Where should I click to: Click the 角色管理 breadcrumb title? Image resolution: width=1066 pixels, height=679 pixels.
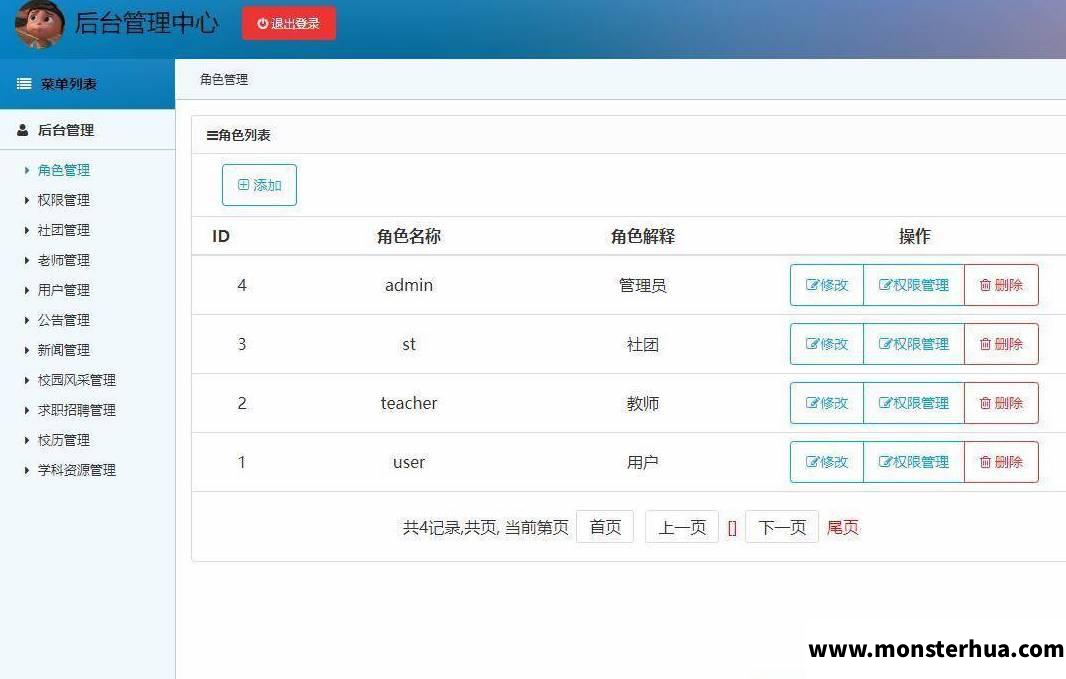[x=224, y=80]
